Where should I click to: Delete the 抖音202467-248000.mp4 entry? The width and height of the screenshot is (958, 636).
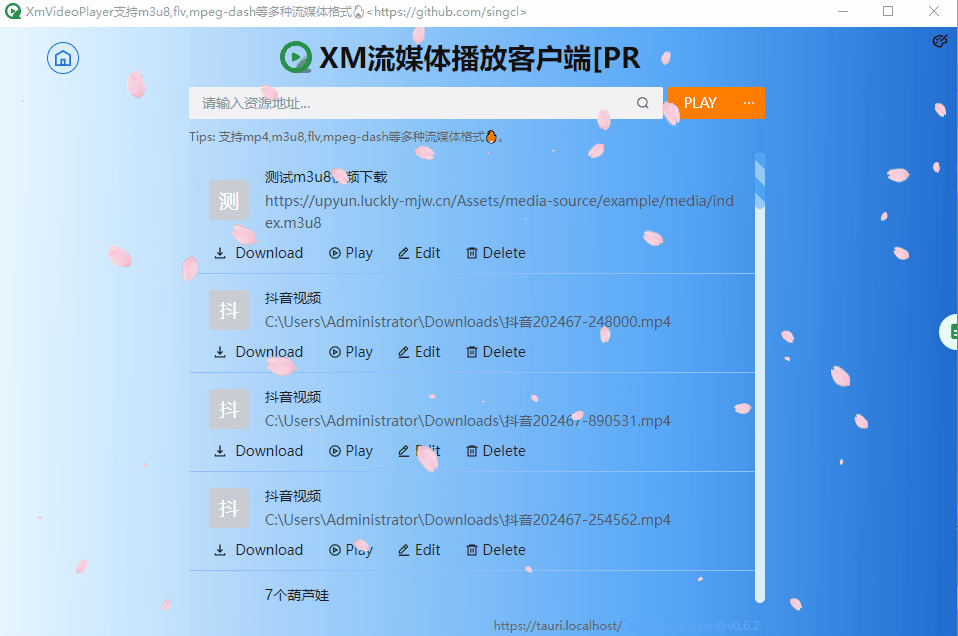[x=495, y=352]
